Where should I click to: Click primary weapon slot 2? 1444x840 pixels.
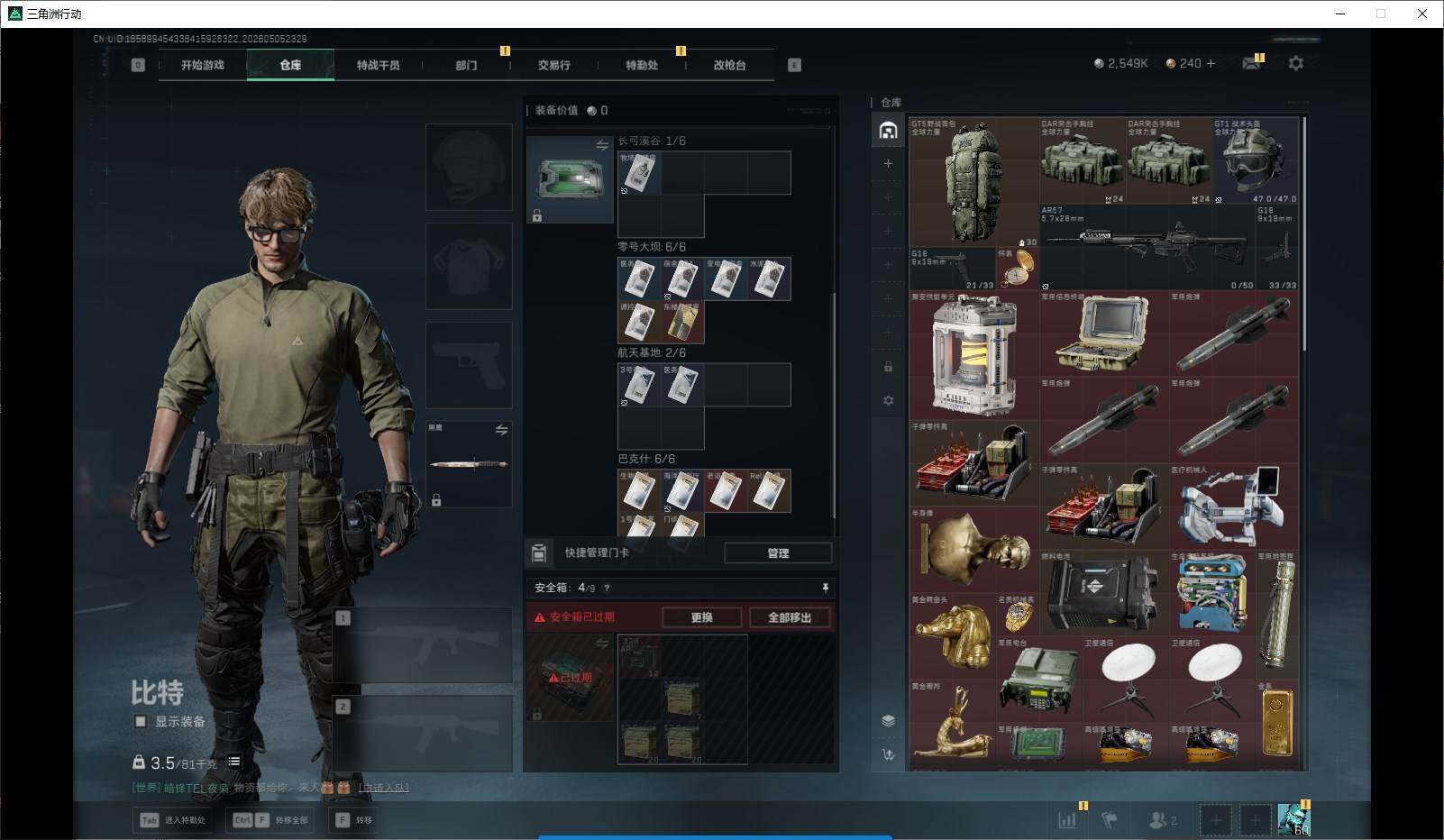point(423,734)
